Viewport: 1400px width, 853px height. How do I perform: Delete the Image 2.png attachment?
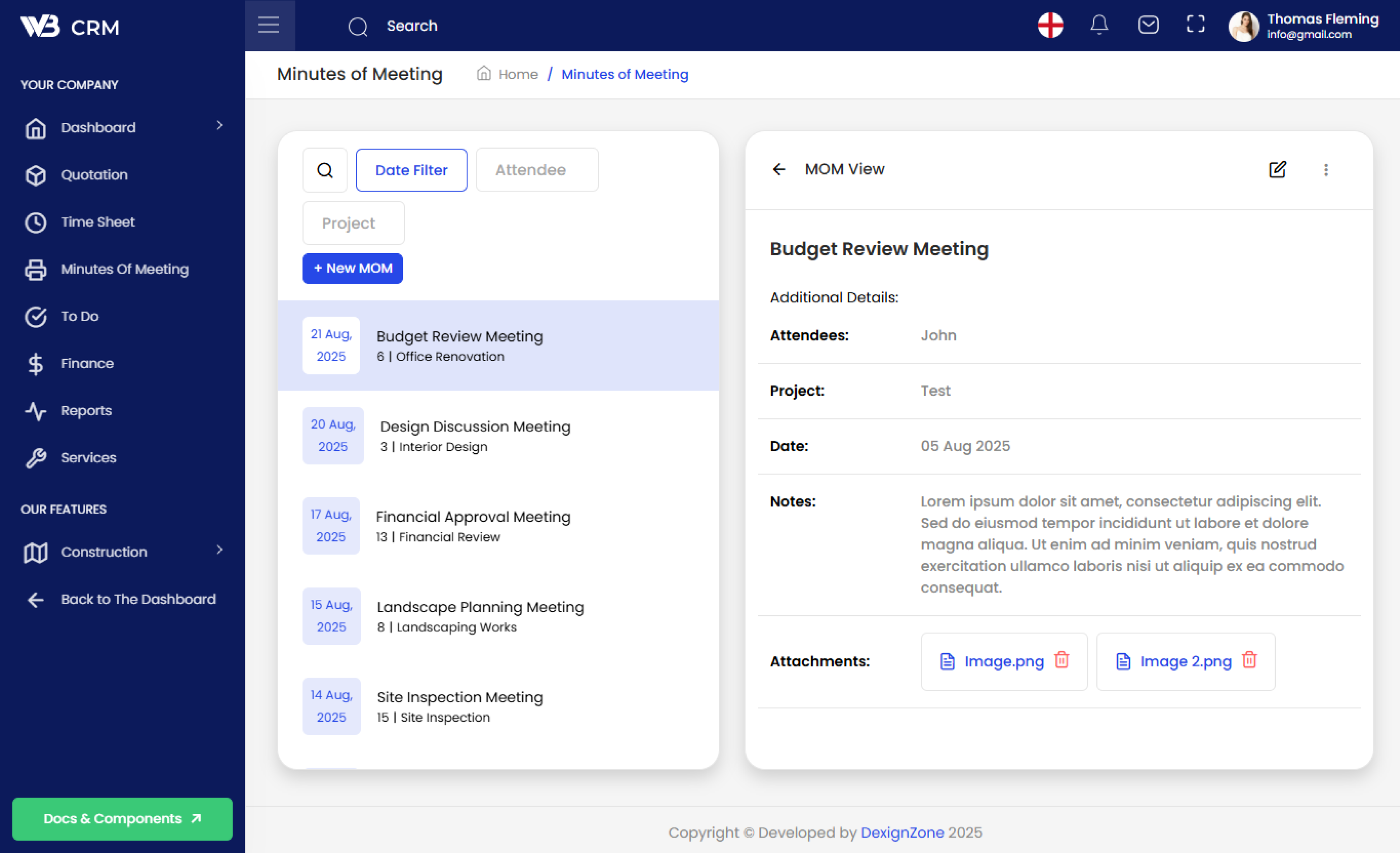pos(1249,660)
